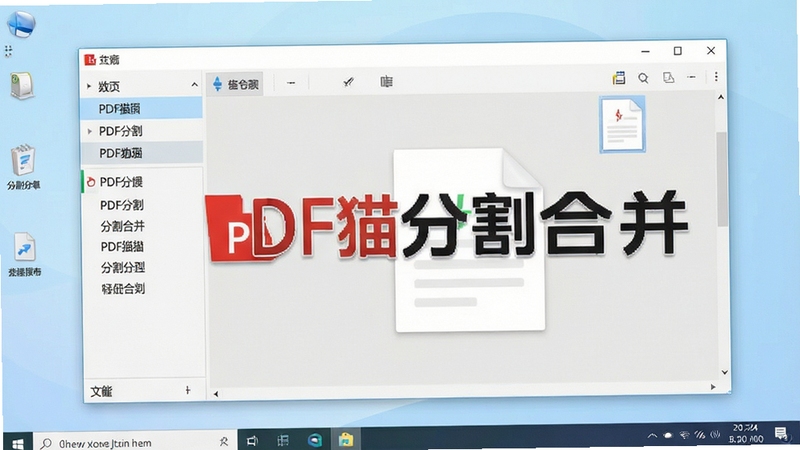
Task: Click the 文能 label at sidebar bottom
Action: tap(101, 391)
